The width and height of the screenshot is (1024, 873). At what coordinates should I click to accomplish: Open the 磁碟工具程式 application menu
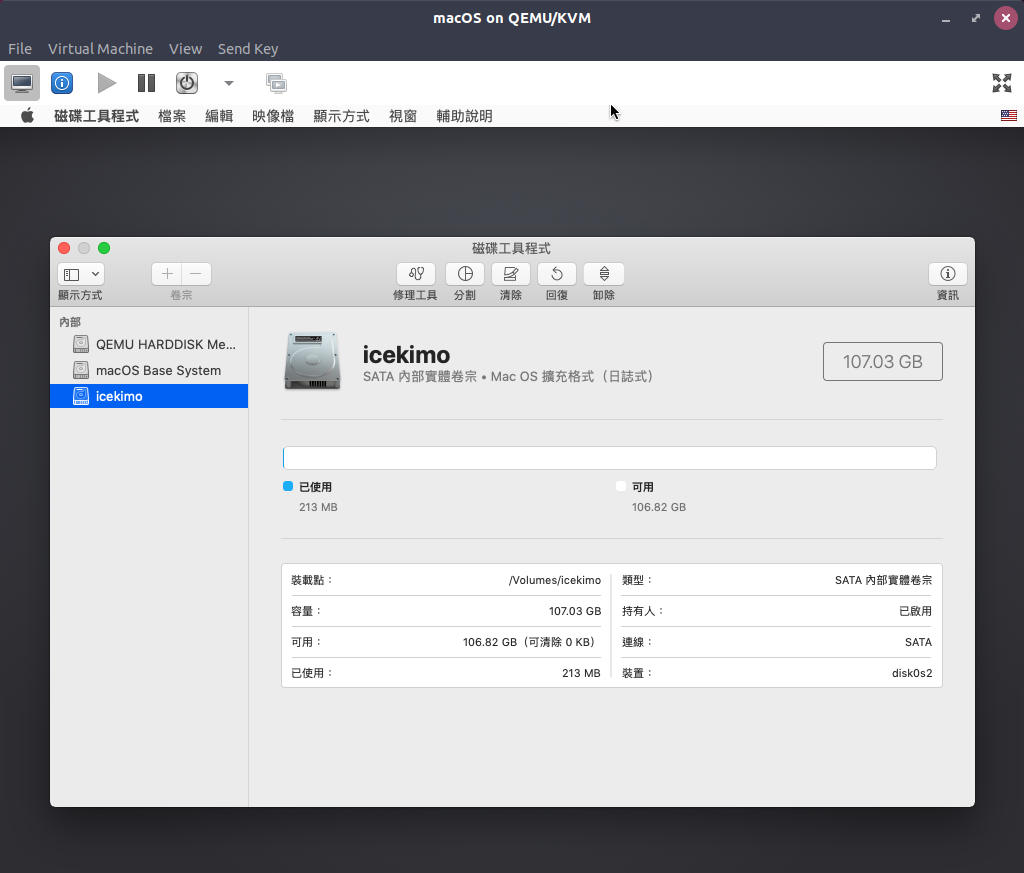click(x=97, y=116)
